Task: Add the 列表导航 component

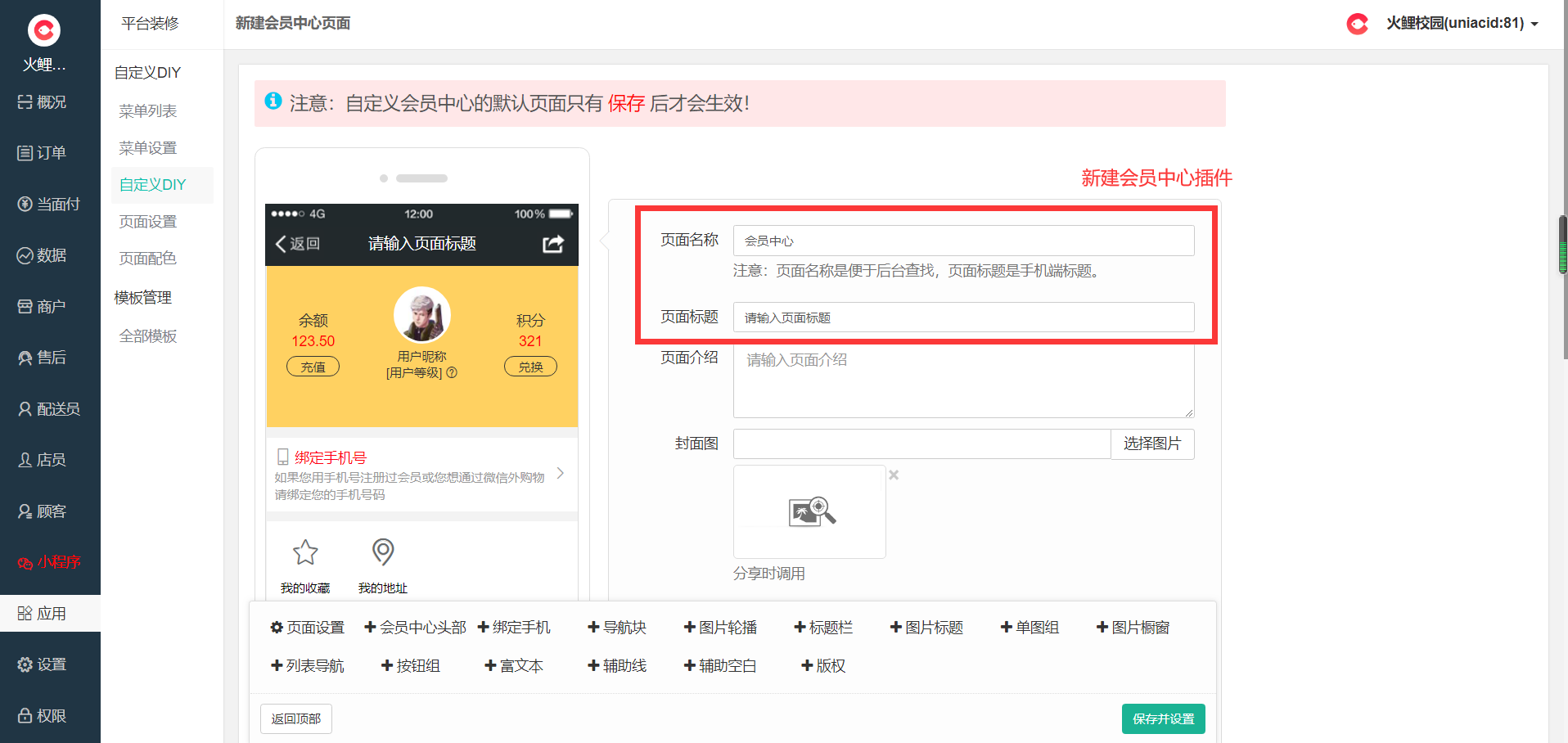Action: [x=308, y=666]
